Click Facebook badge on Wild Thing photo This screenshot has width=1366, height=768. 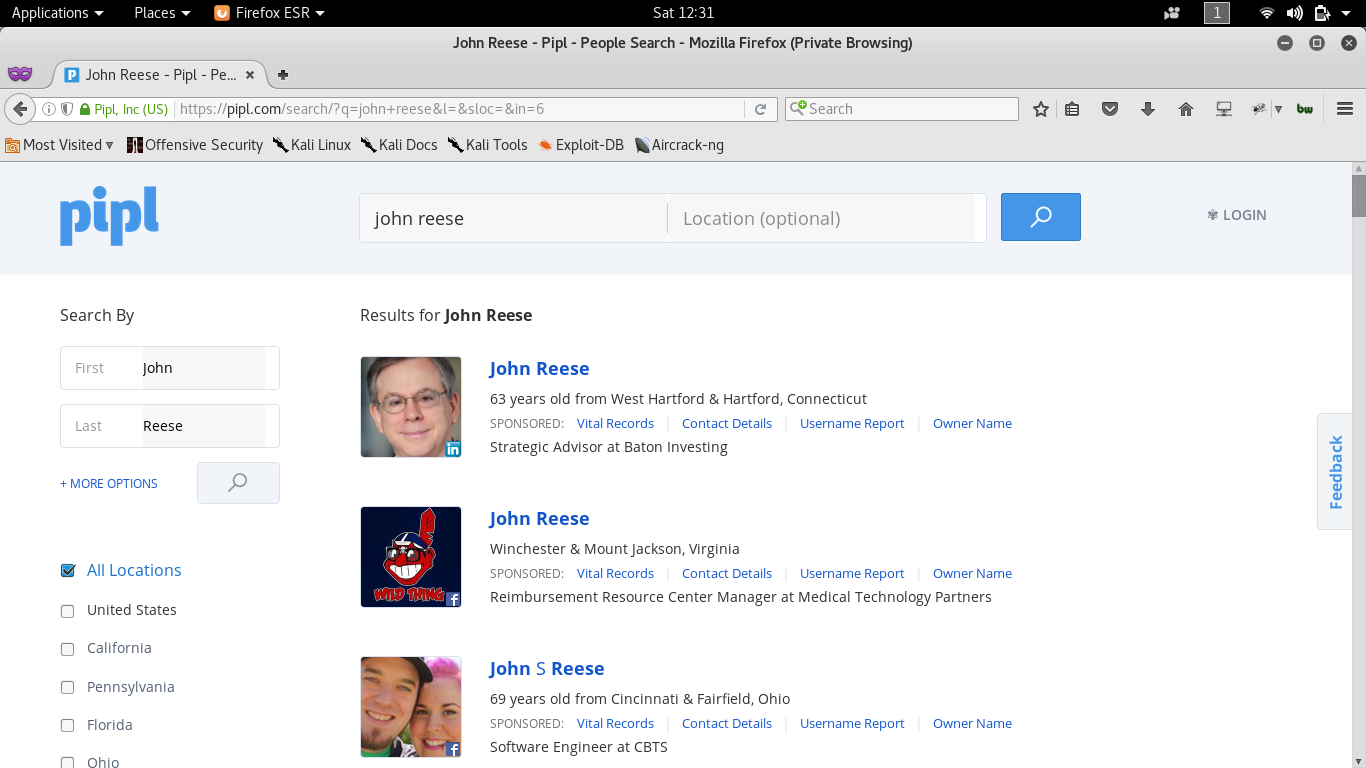[x=453, y=599]
